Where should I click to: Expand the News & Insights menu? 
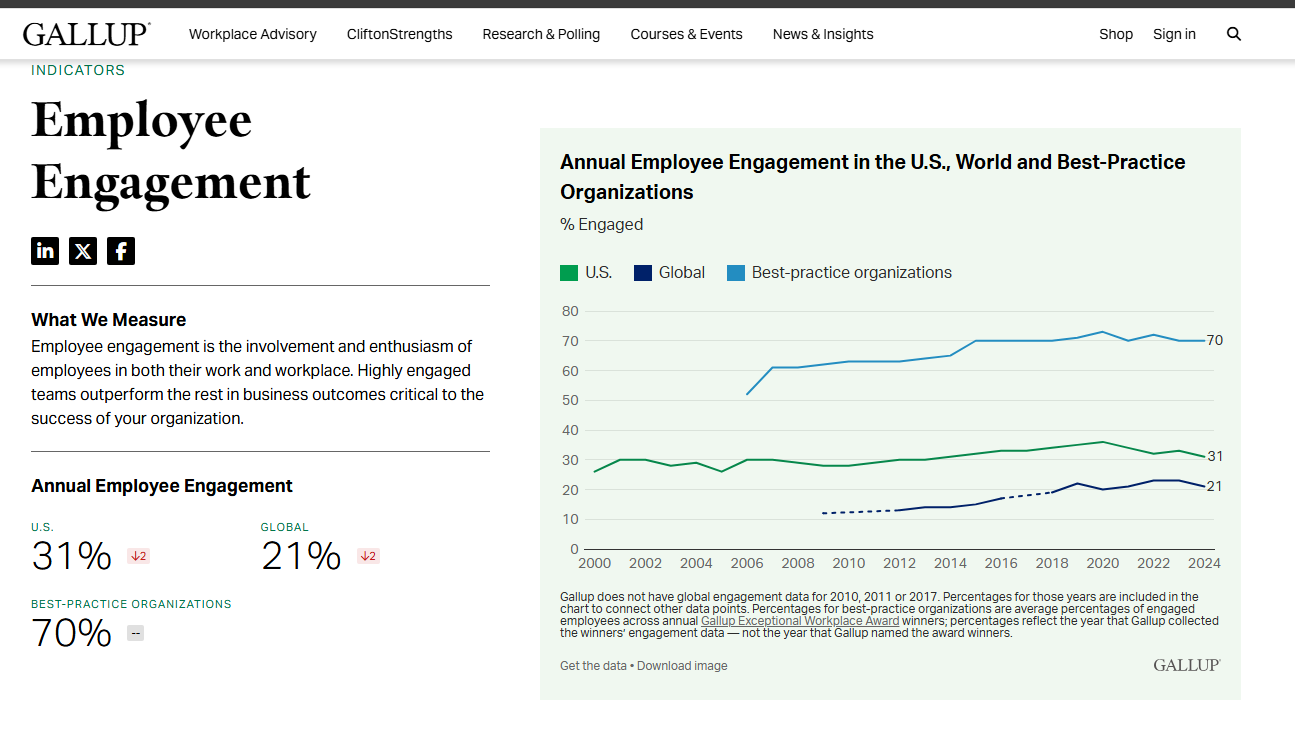click(x=822, y=34)
